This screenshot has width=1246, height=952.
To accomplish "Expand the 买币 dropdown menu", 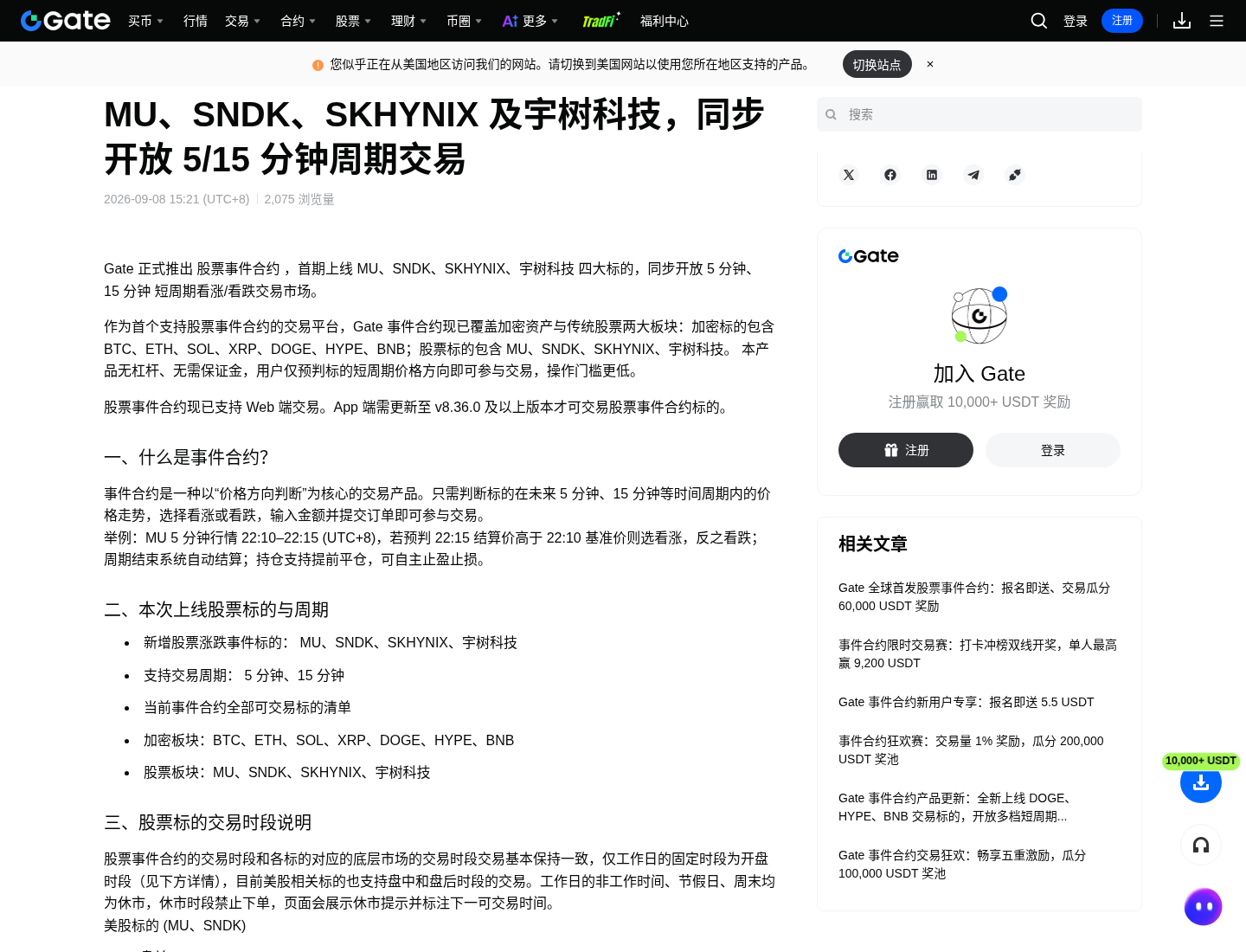I will 145,21.
